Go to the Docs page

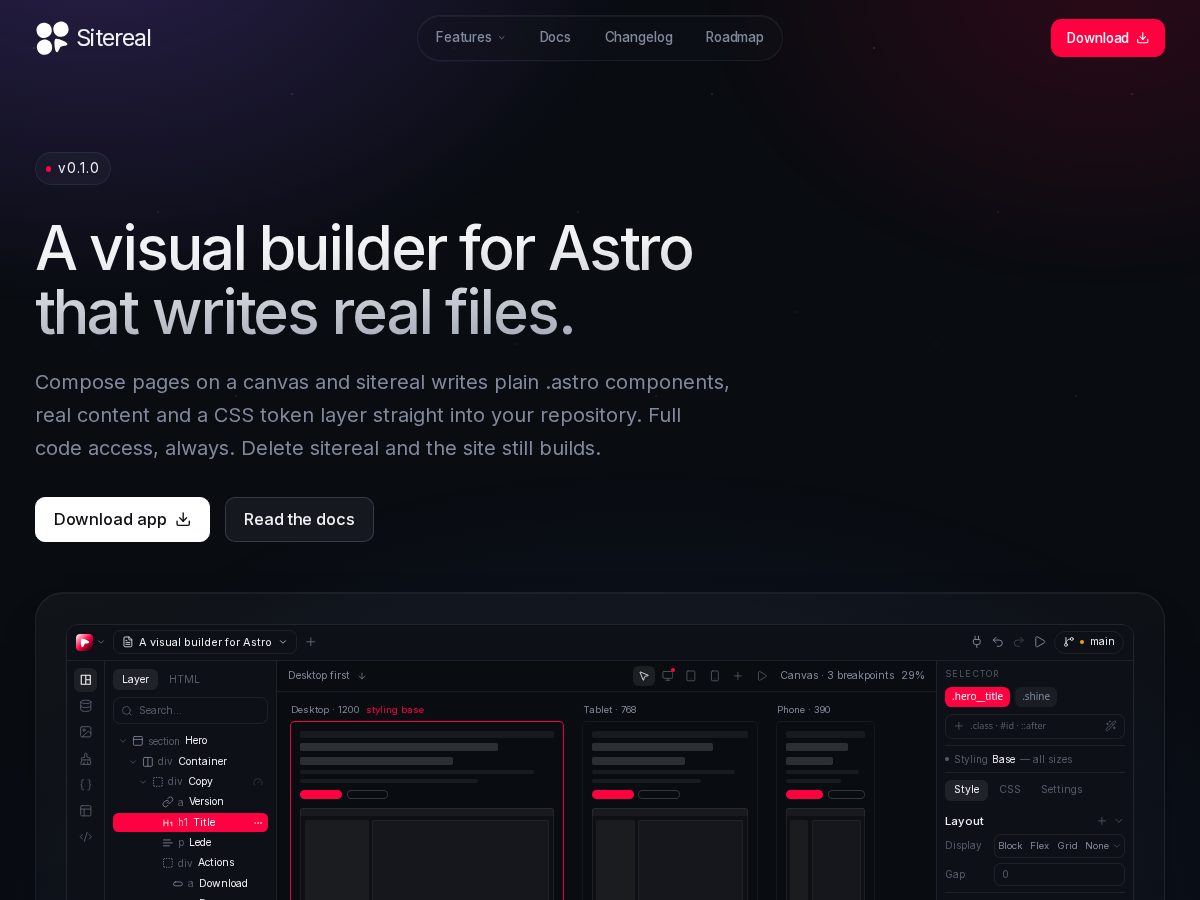click(x=555, y=38)
